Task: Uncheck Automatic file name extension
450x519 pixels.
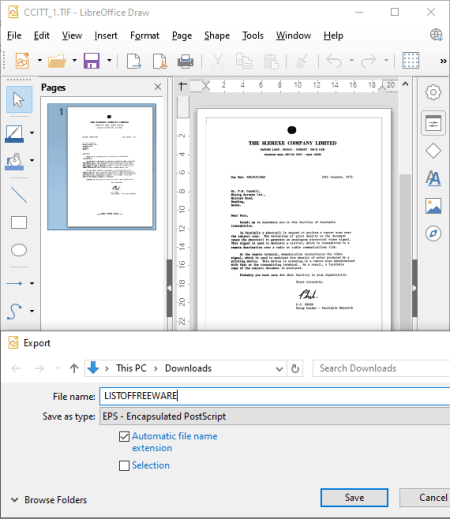Action: (124, 436)
